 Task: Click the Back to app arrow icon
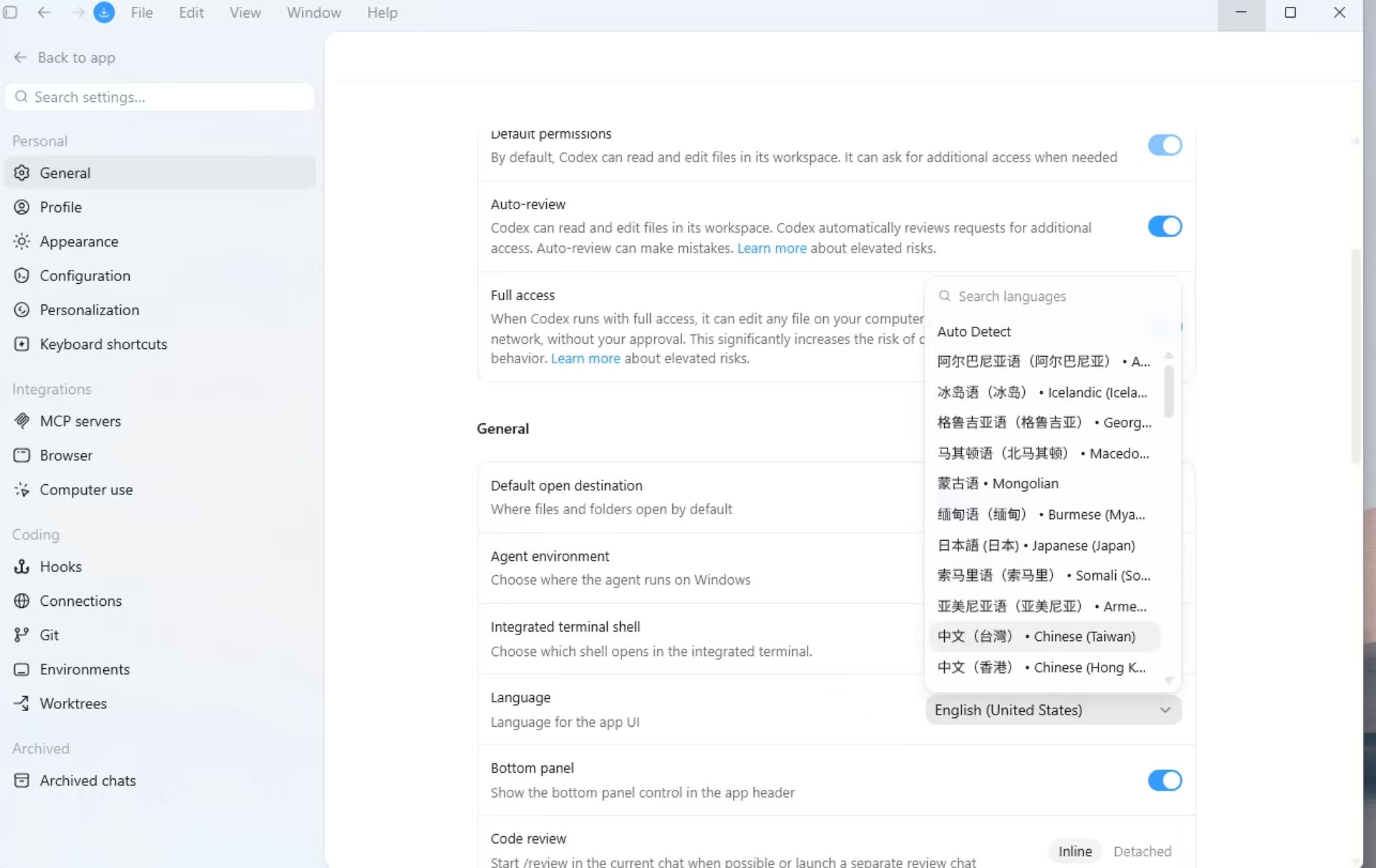pos(20,58)
